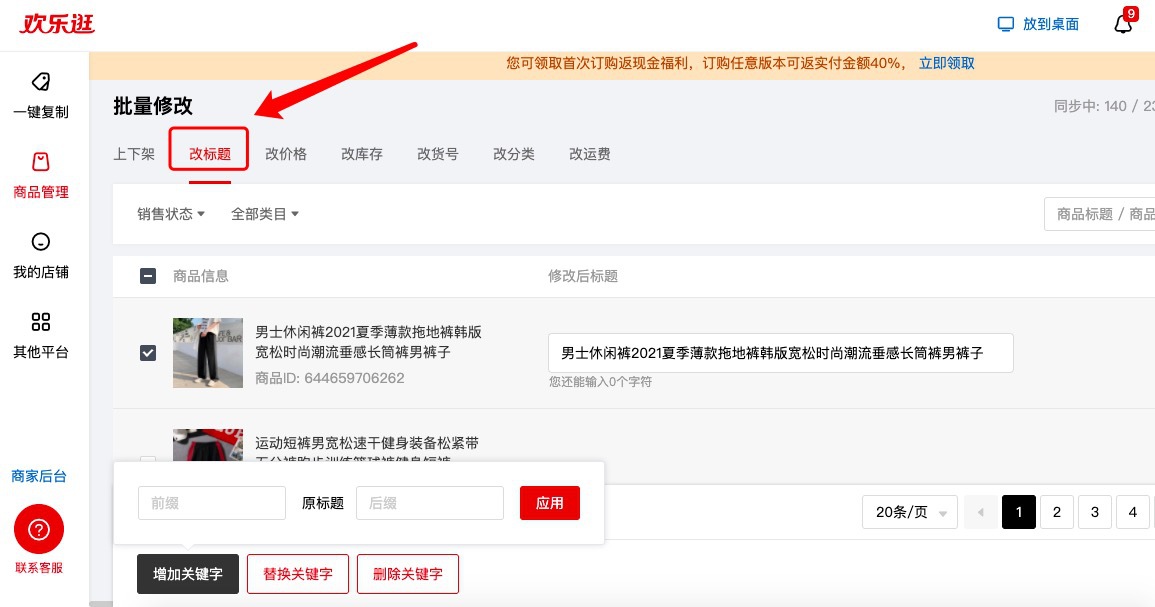Click the notification bell showing 9 alerts
This screenshot has height=607, width=1155.
[1122, 25]
